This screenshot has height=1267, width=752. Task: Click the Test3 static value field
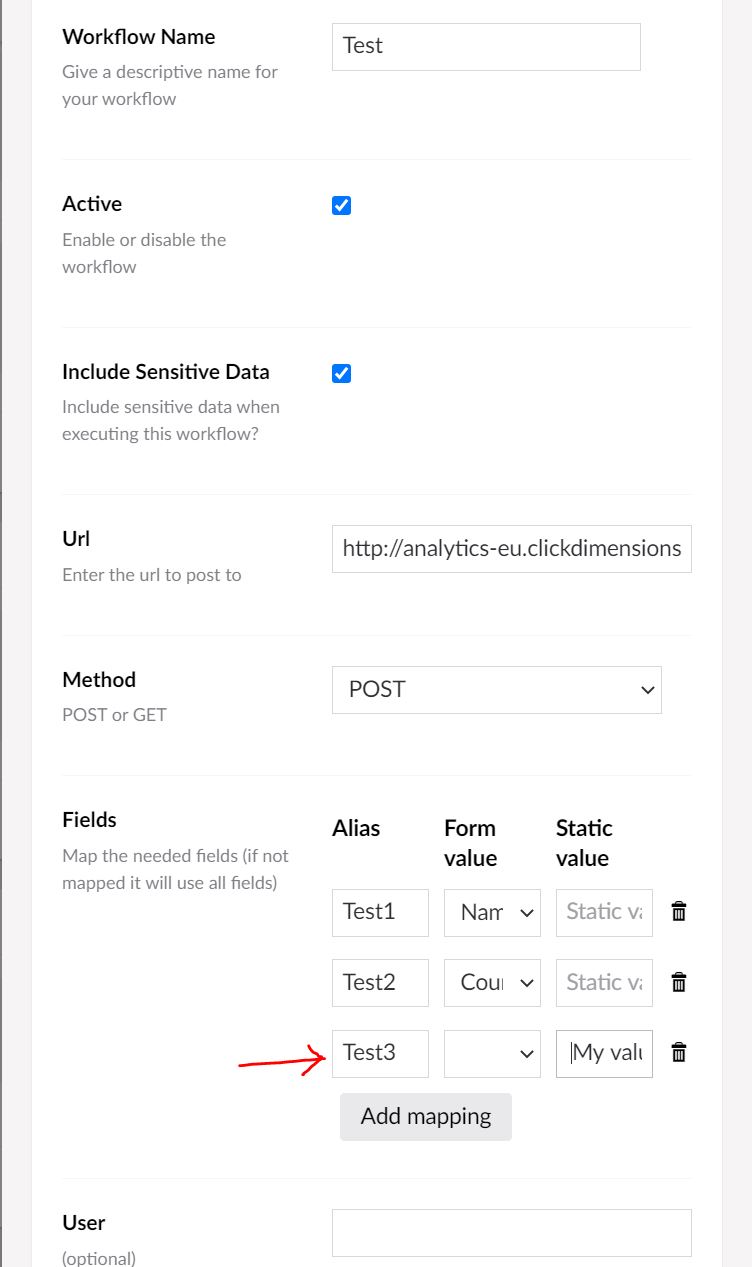(x=604, y=1053)
